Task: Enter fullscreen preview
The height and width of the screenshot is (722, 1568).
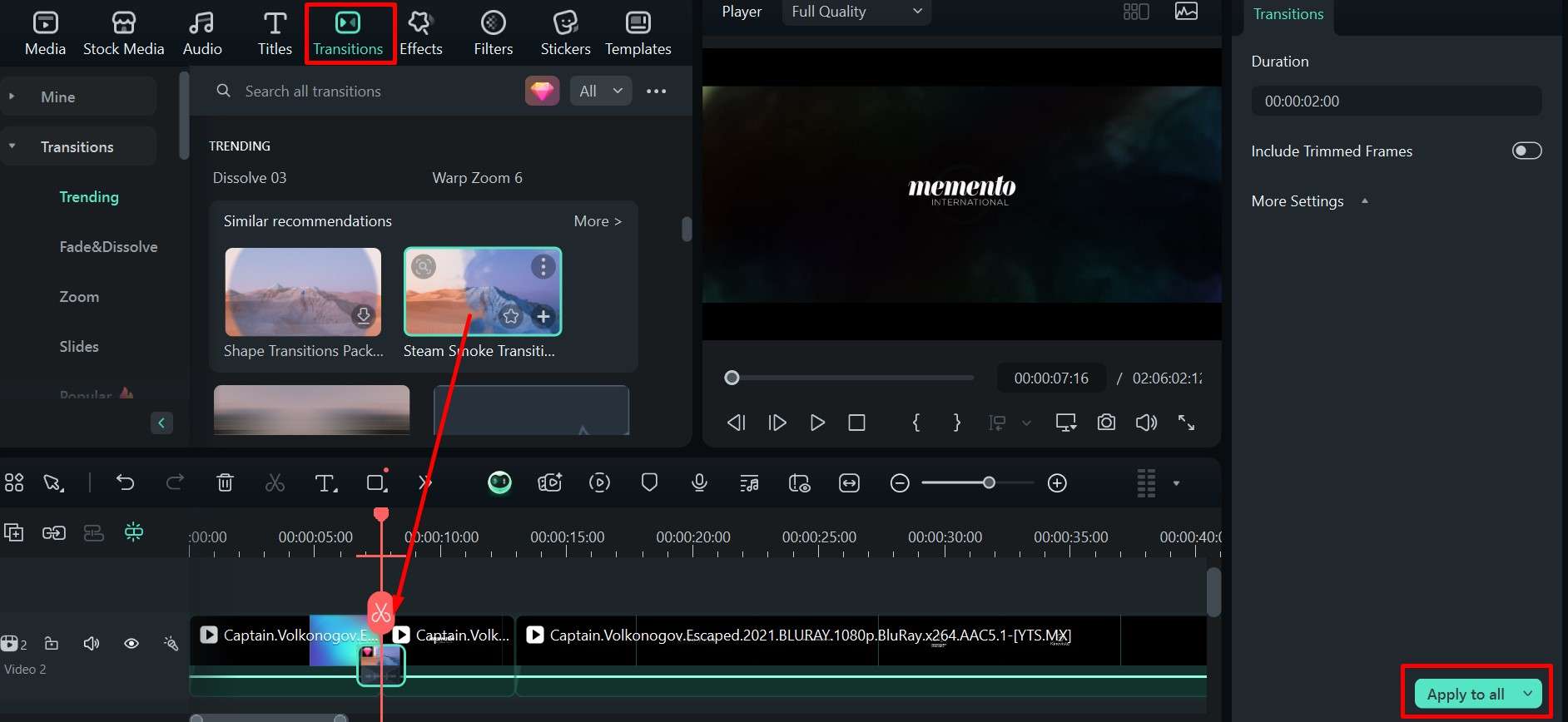Action: (x=1187, y=423)
